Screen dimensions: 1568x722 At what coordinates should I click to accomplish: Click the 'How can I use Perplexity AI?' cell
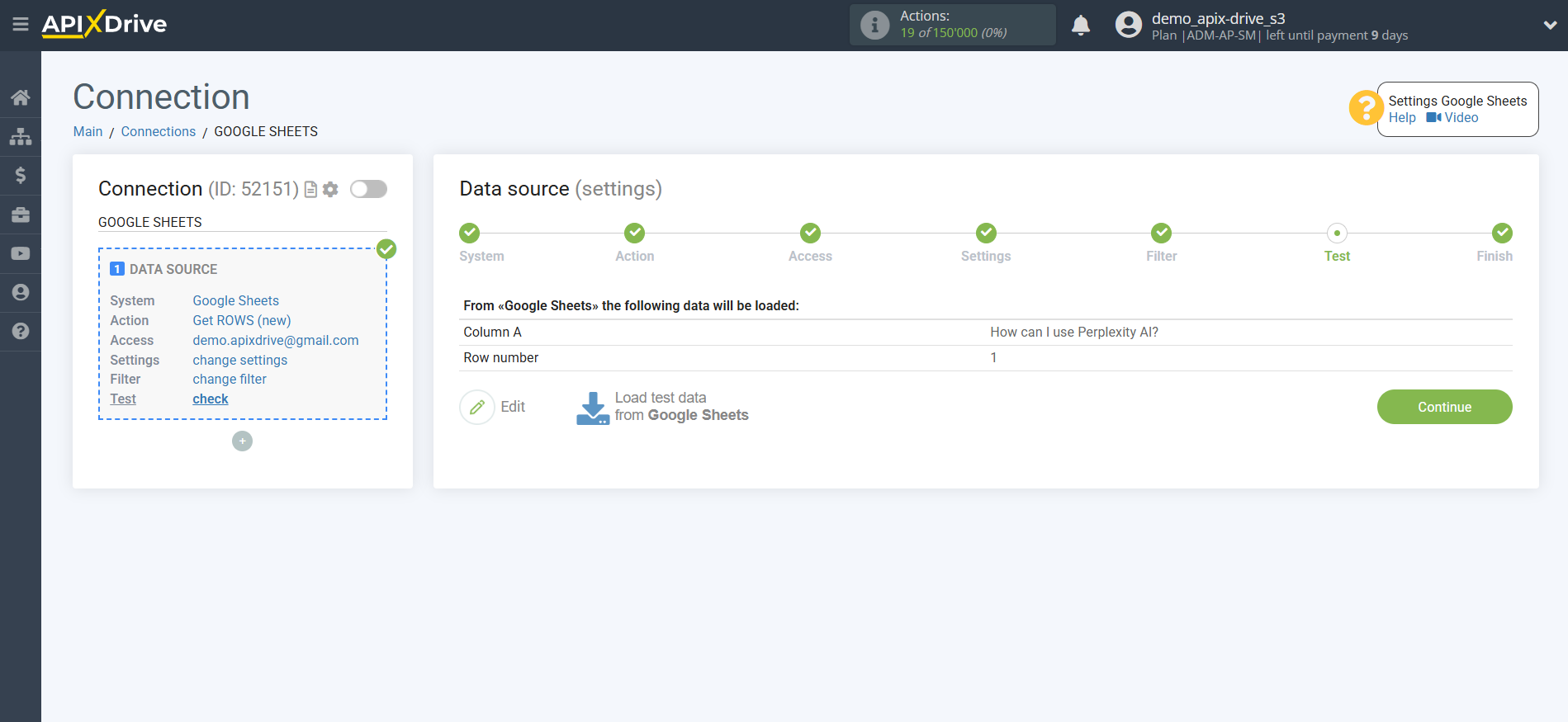1073,332
